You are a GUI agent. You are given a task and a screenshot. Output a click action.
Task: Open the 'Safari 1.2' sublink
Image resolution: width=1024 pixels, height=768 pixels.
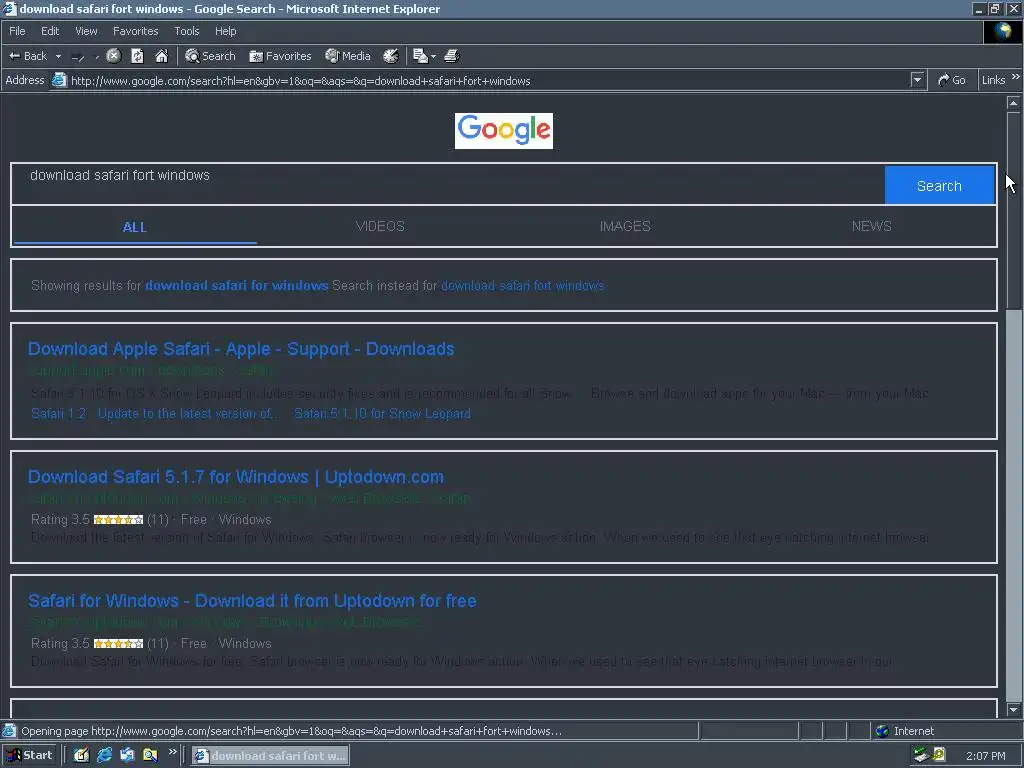pos(59,413)
